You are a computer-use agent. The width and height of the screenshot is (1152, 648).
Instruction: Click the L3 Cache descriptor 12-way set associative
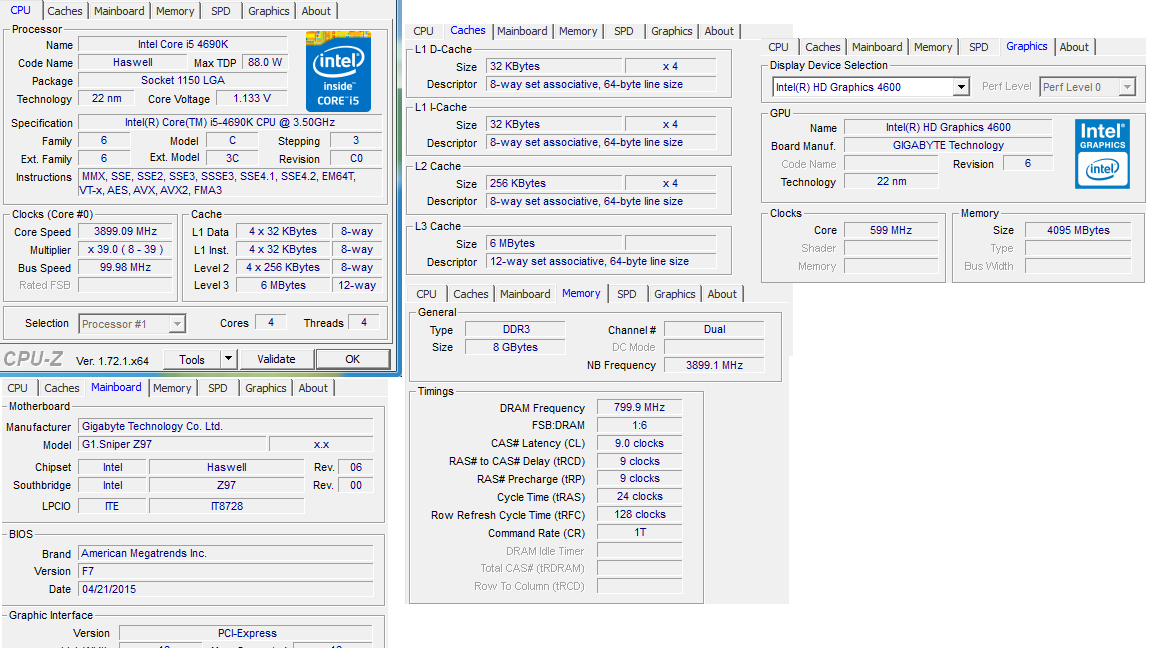[x=601, y=262]
